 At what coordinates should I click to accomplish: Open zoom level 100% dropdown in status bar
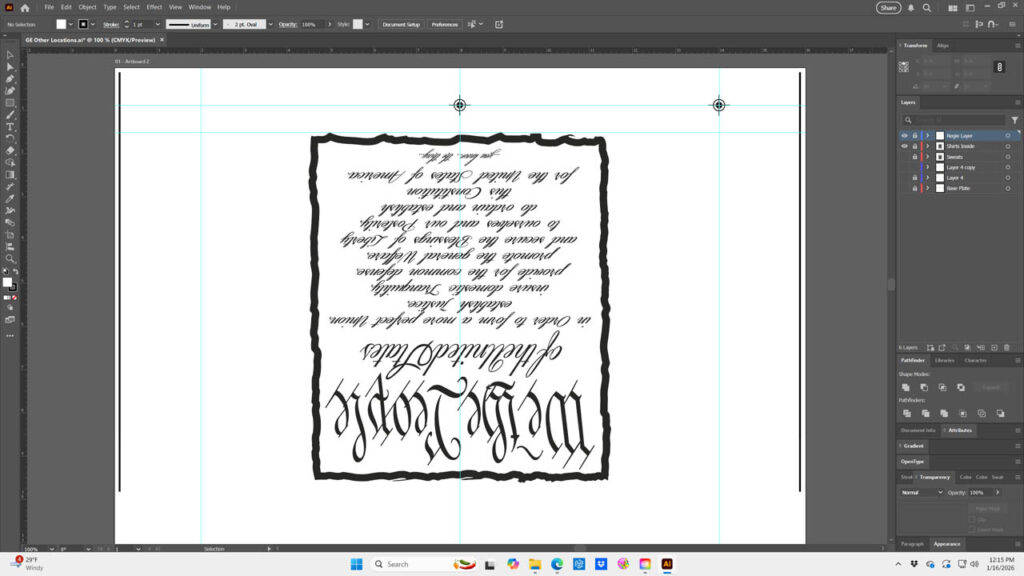52,549
